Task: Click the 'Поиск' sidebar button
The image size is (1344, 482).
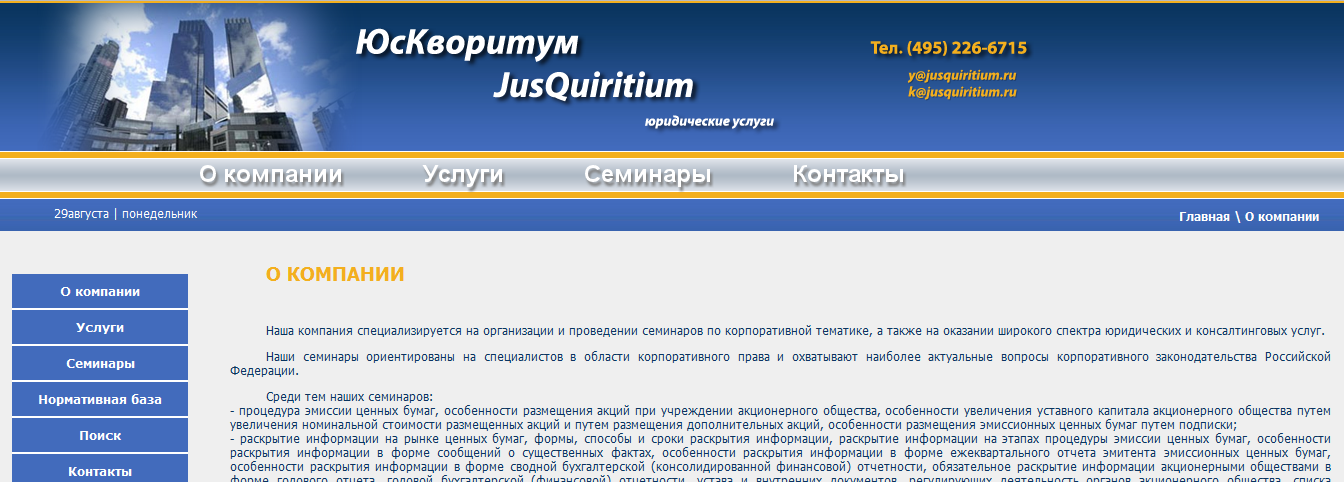Action: (x=100, y=435)
